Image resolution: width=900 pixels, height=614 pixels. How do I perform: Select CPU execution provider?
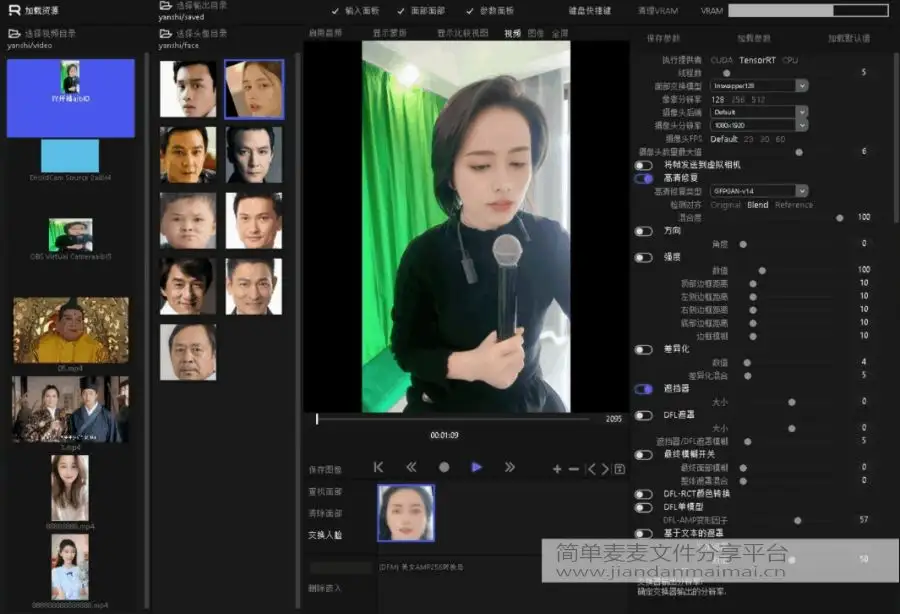790,60
